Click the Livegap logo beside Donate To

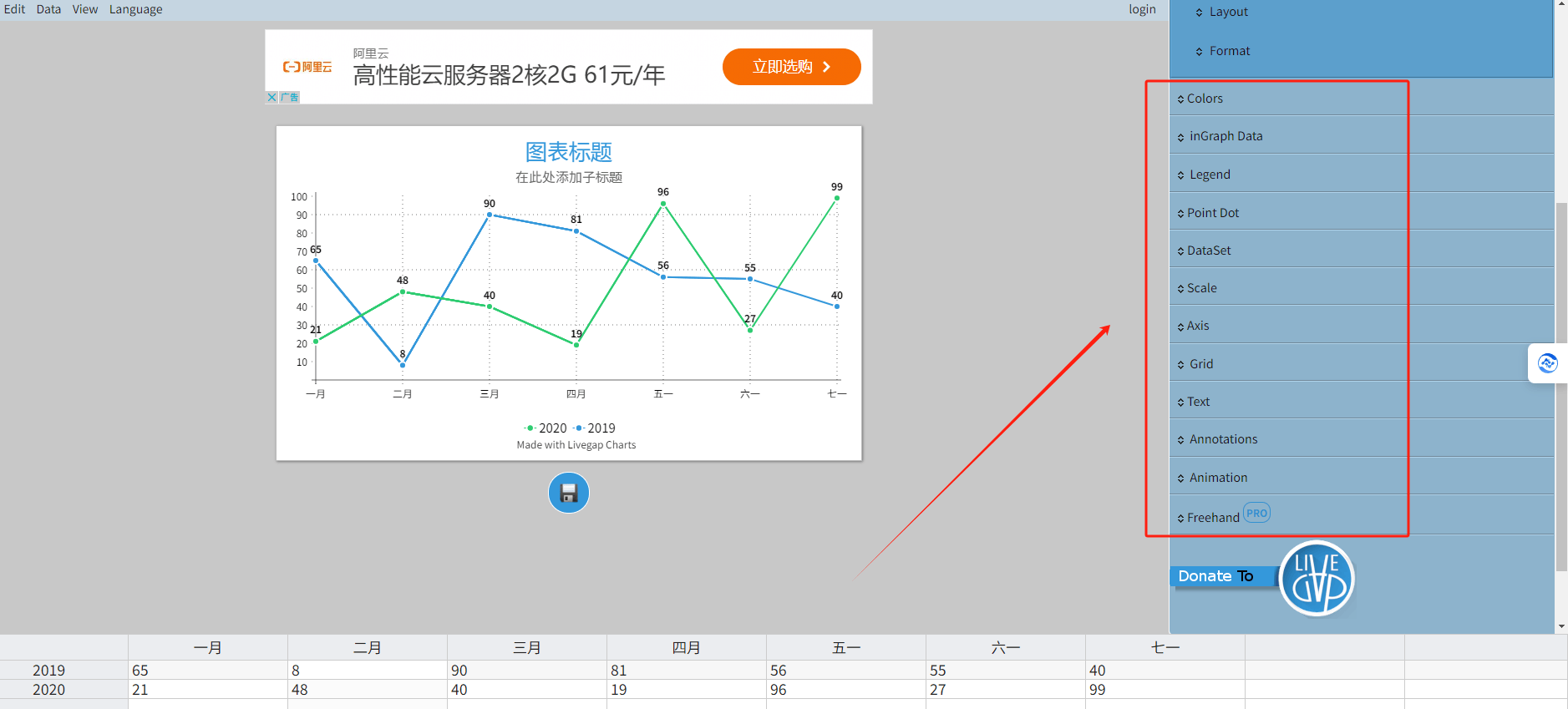(1317, 579)
